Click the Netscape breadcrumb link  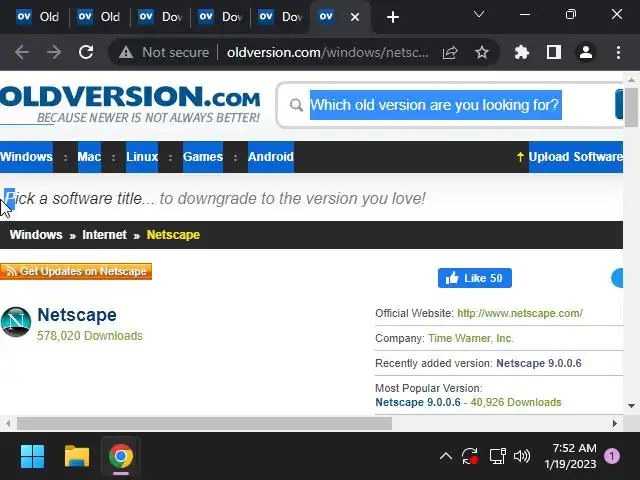(x=173, y=235)
